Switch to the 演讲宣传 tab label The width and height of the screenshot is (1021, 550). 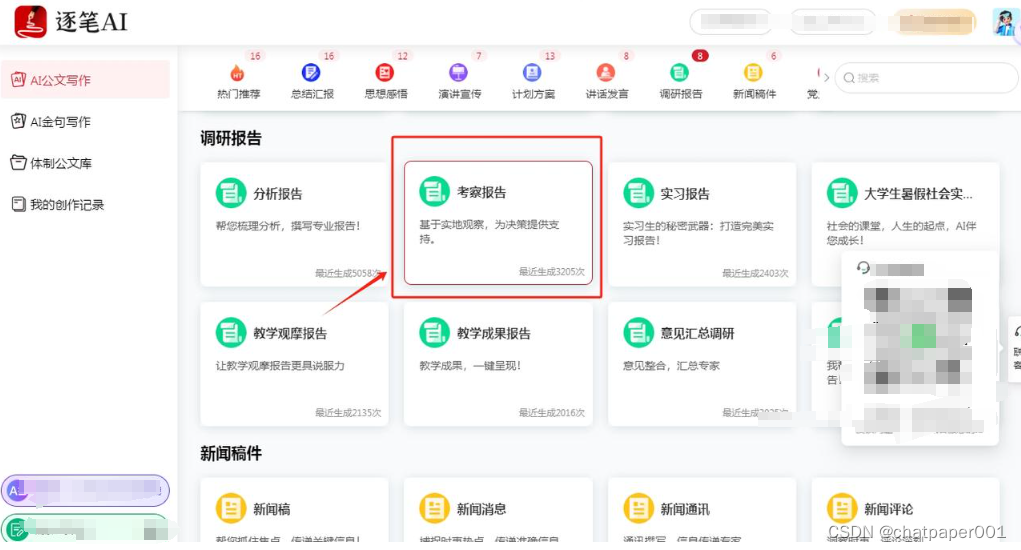[x=459, y=94]
